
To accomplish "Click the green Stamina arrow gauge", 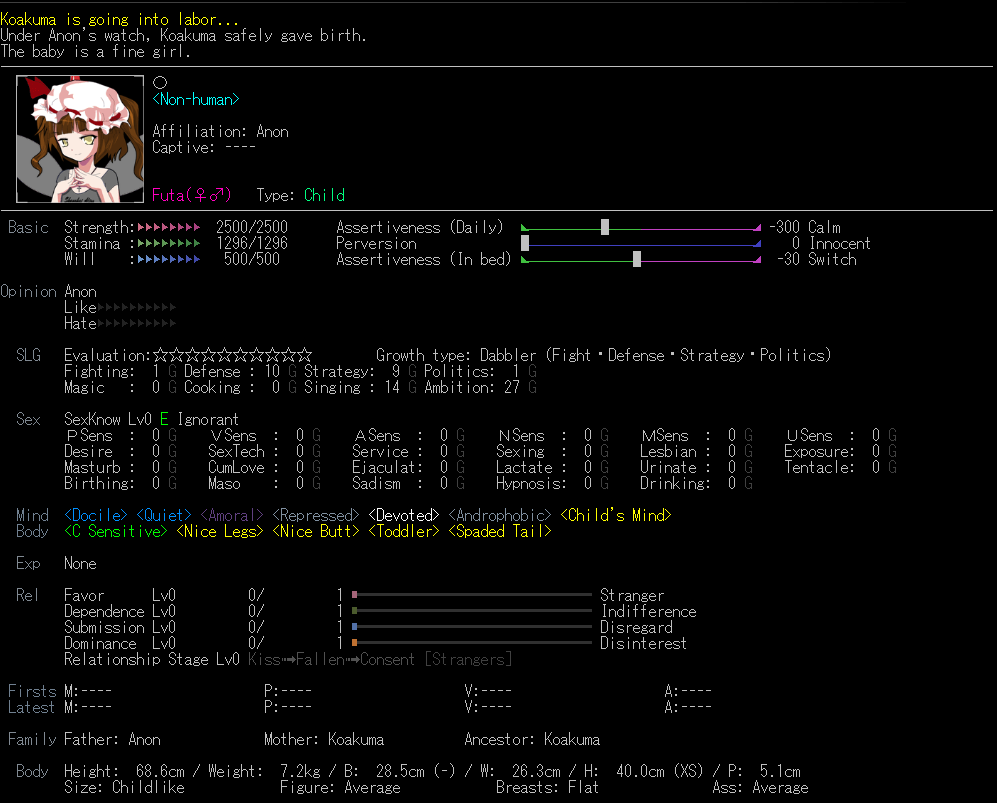I will pos(168,244).
